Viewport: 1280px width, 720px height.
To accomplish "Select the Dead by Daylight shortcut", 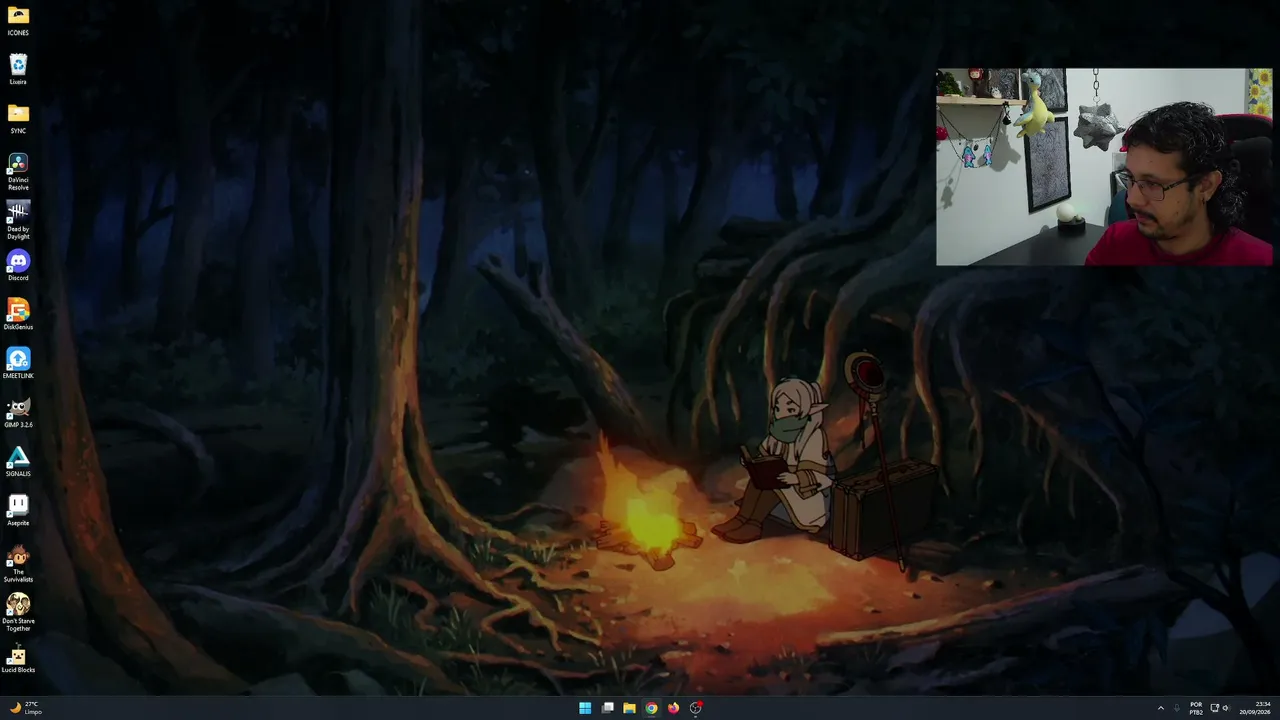I will tap(18, 221).
